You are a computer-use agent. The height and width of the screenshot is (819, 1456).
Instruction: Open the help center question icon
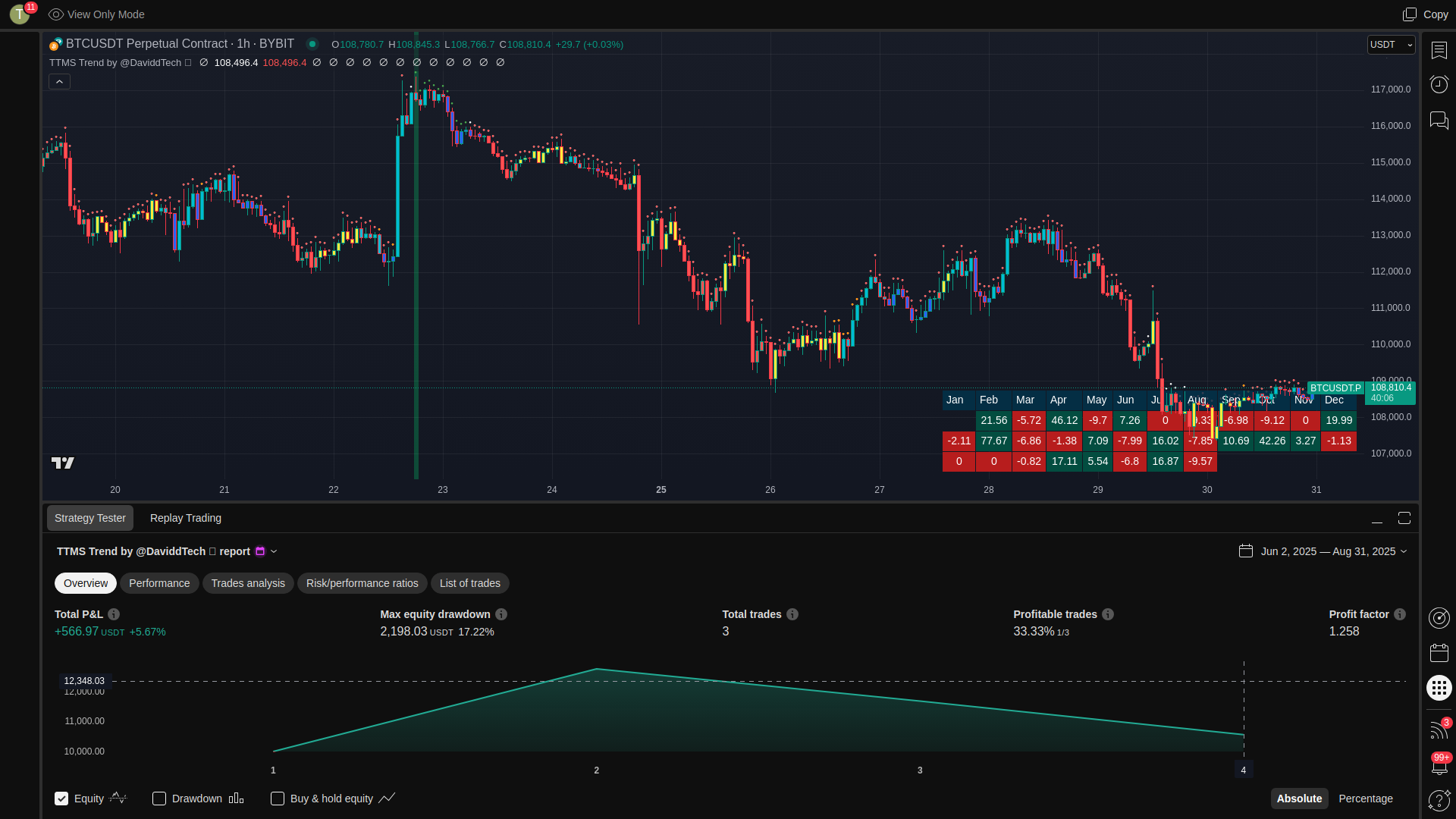(1439, 800)
